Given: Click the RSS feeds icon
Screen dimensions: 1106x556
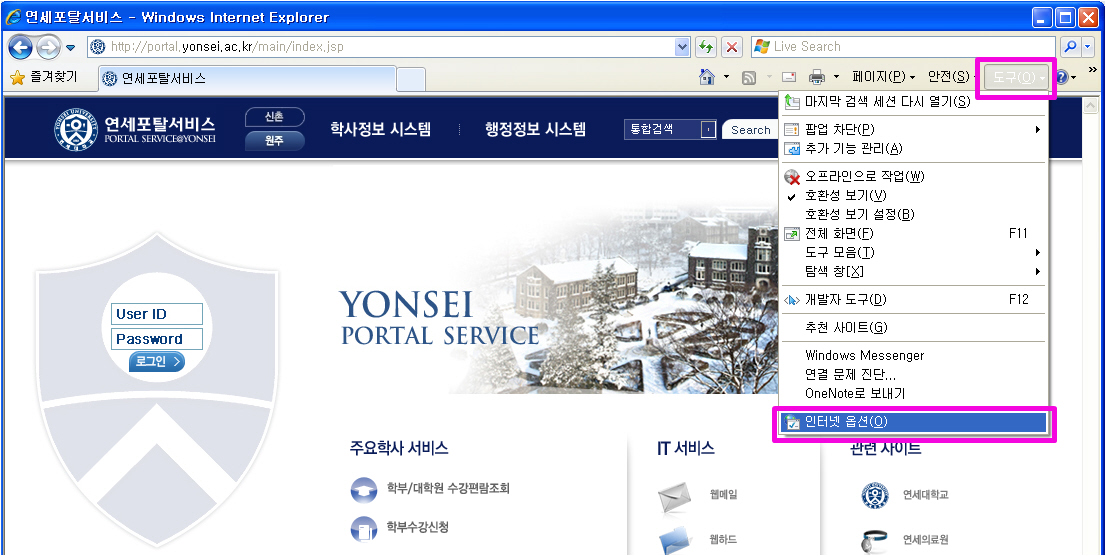Looking at the screenshot, I should click(x=750, y=77).
